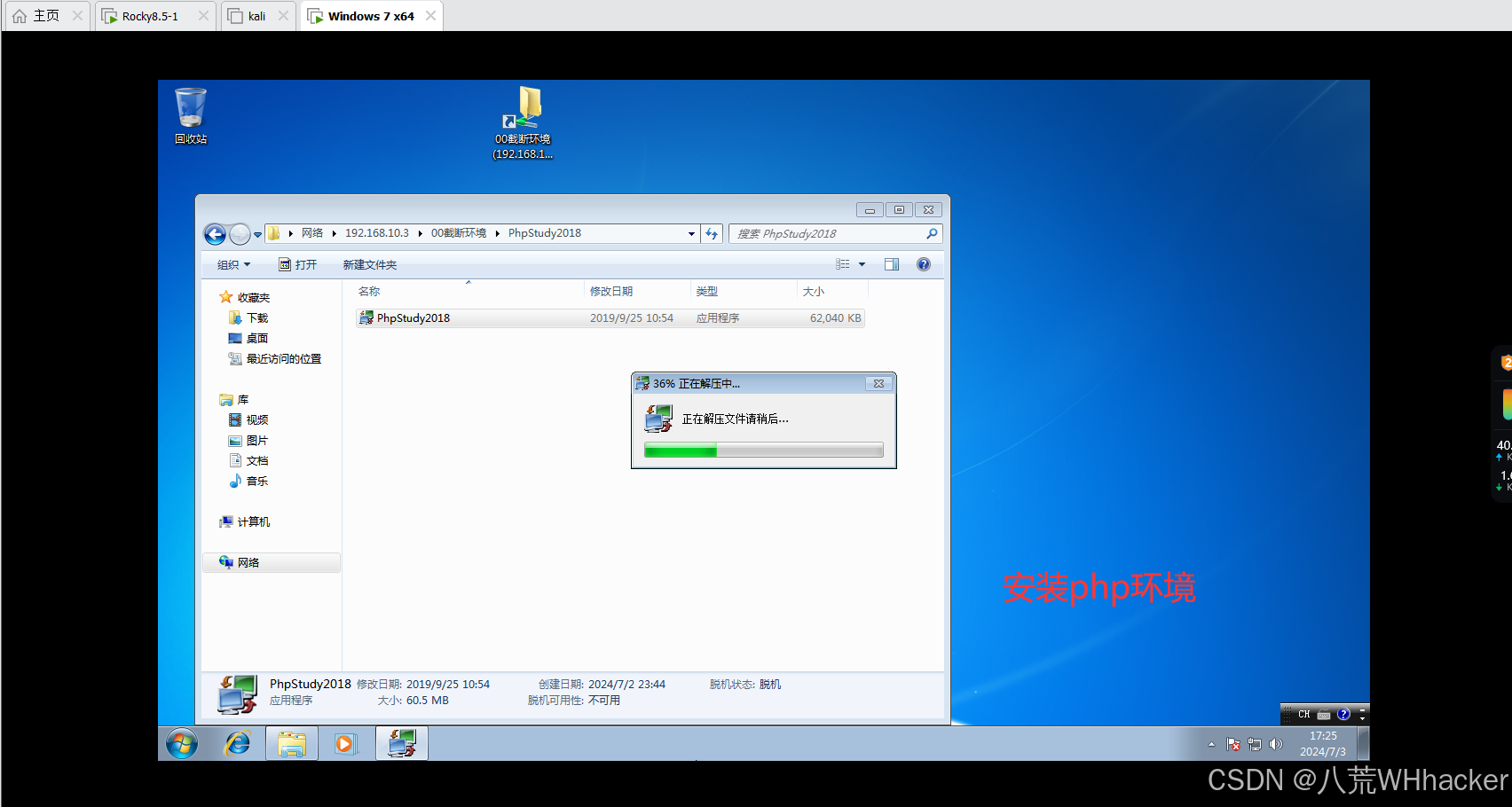Select 下载 in navigation pane
The height and width of the screenshot is (807, 1512).
click(x=248, y=318)
